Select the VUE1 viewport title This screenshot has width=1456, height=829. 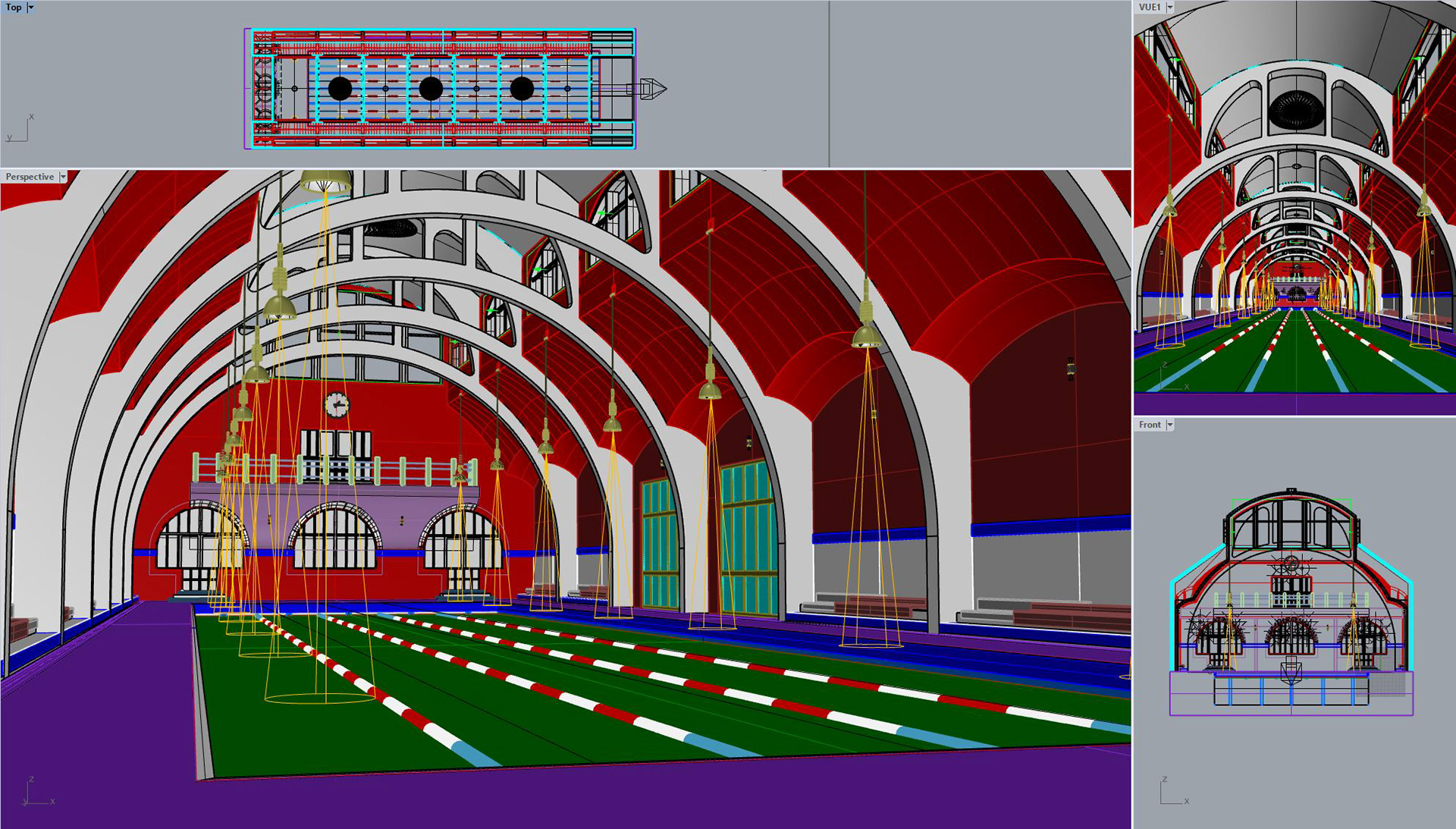(x=1150, y=7)
